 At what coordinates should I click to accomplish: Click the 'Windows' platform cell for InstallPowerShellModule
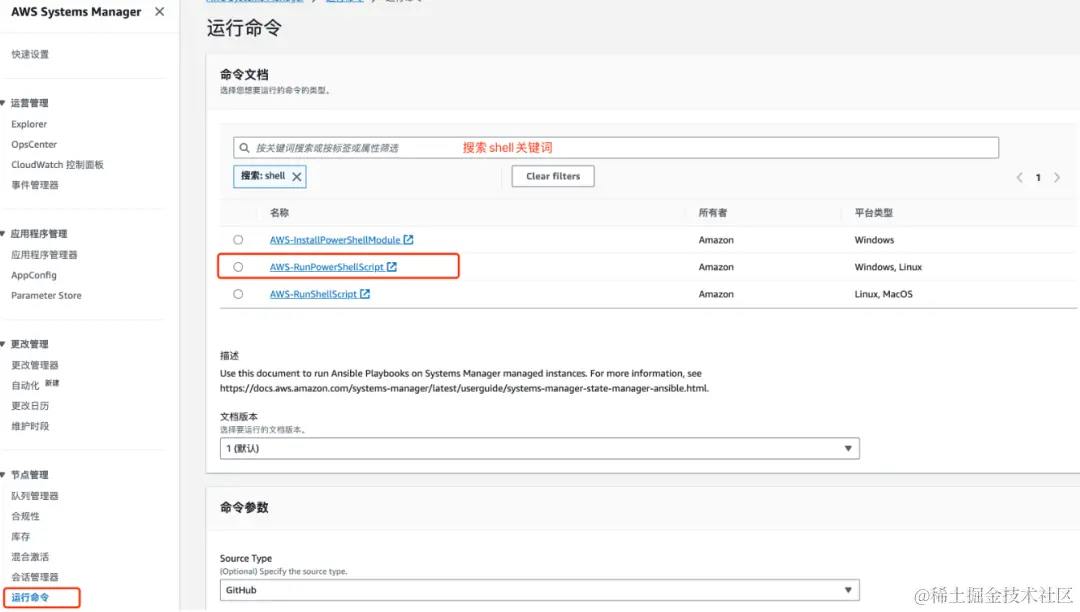875,240
